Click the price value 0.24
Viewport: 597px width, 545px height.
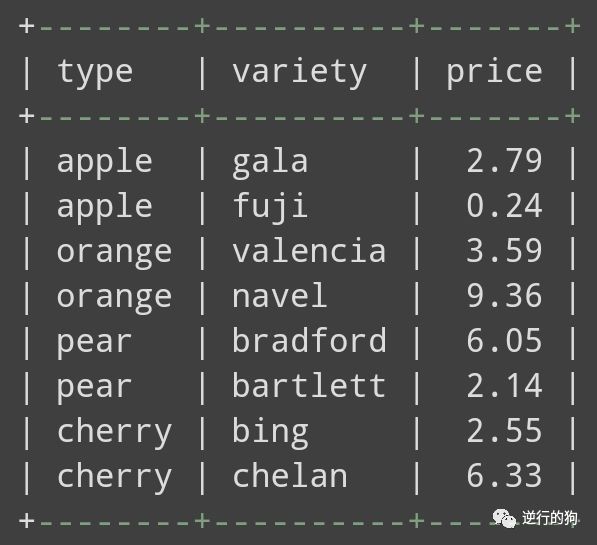(504, 206)
